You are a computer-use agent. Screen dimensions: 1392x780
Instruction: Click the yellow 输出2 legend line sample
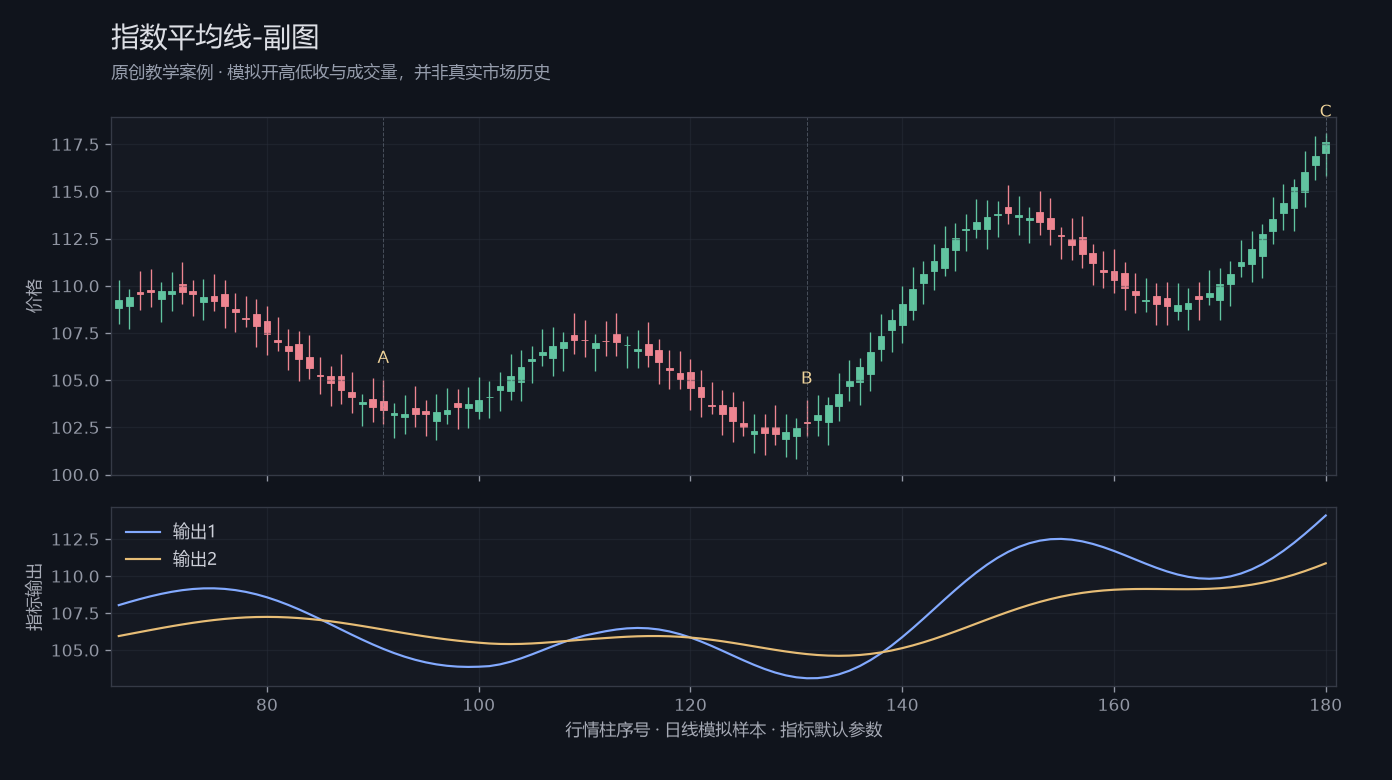click(x=142, y=559)
